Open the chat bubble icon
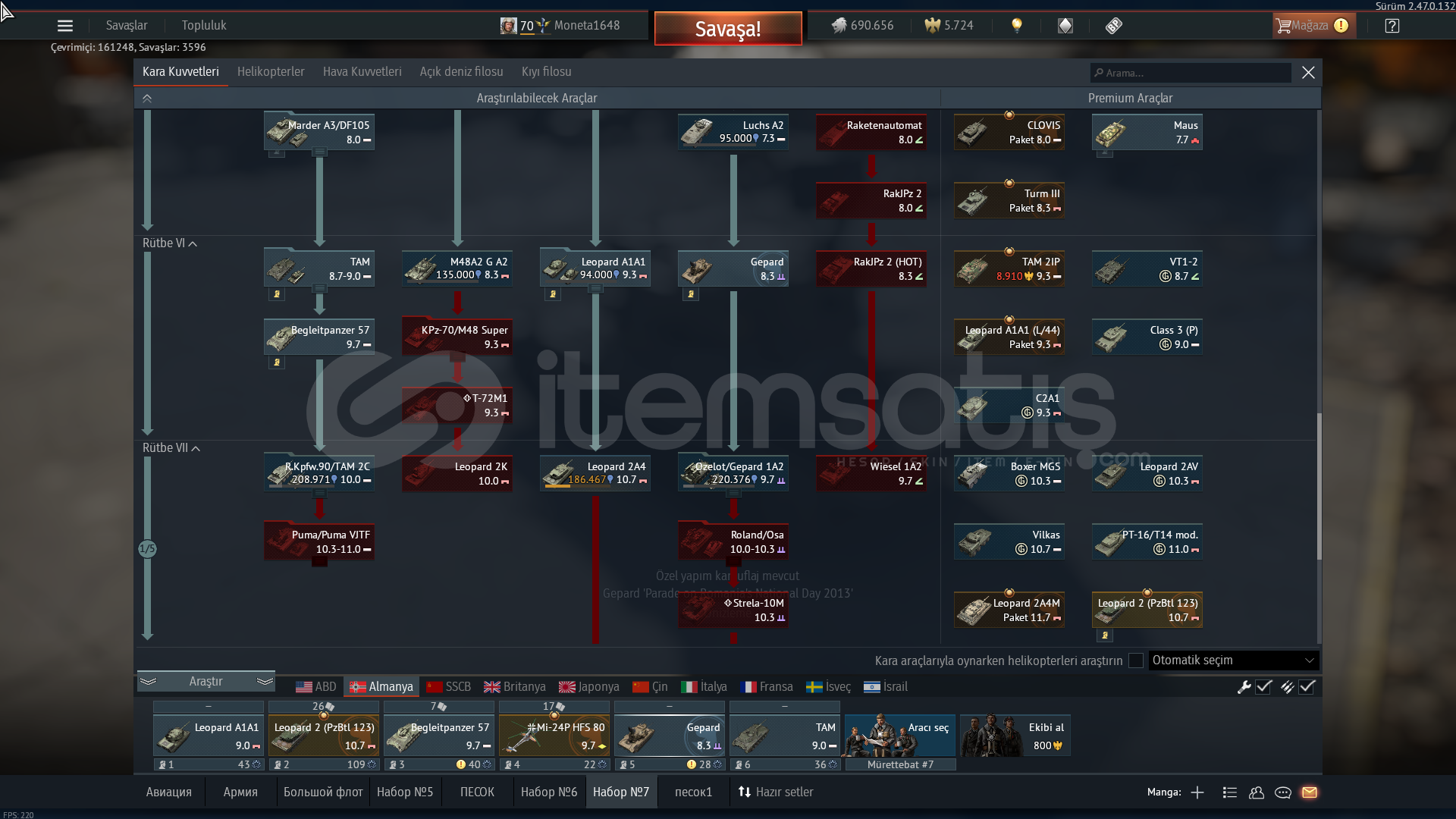The image size is (1456, 819). [x=1283, y=792]
